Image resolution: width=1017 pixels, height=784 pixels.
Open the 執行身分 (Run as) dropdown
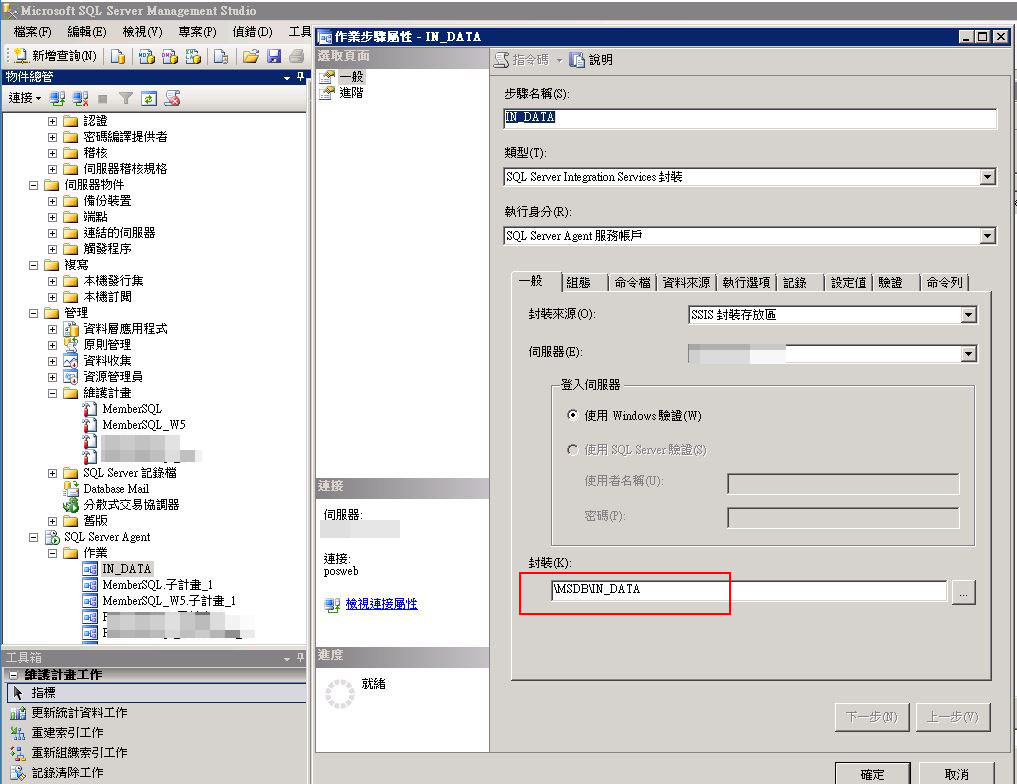(x=987, y=236)
